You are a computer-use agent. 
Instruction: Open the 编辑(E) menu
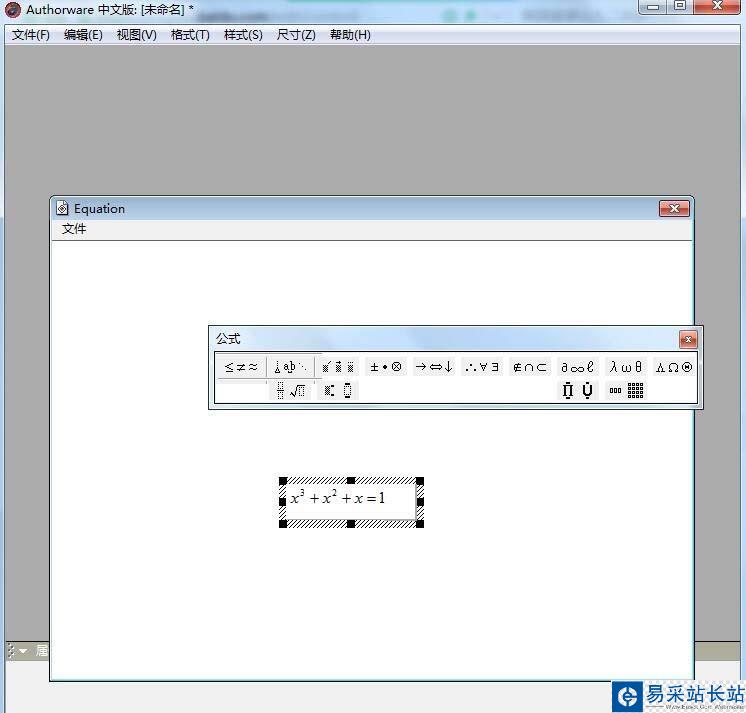point(83,35)
